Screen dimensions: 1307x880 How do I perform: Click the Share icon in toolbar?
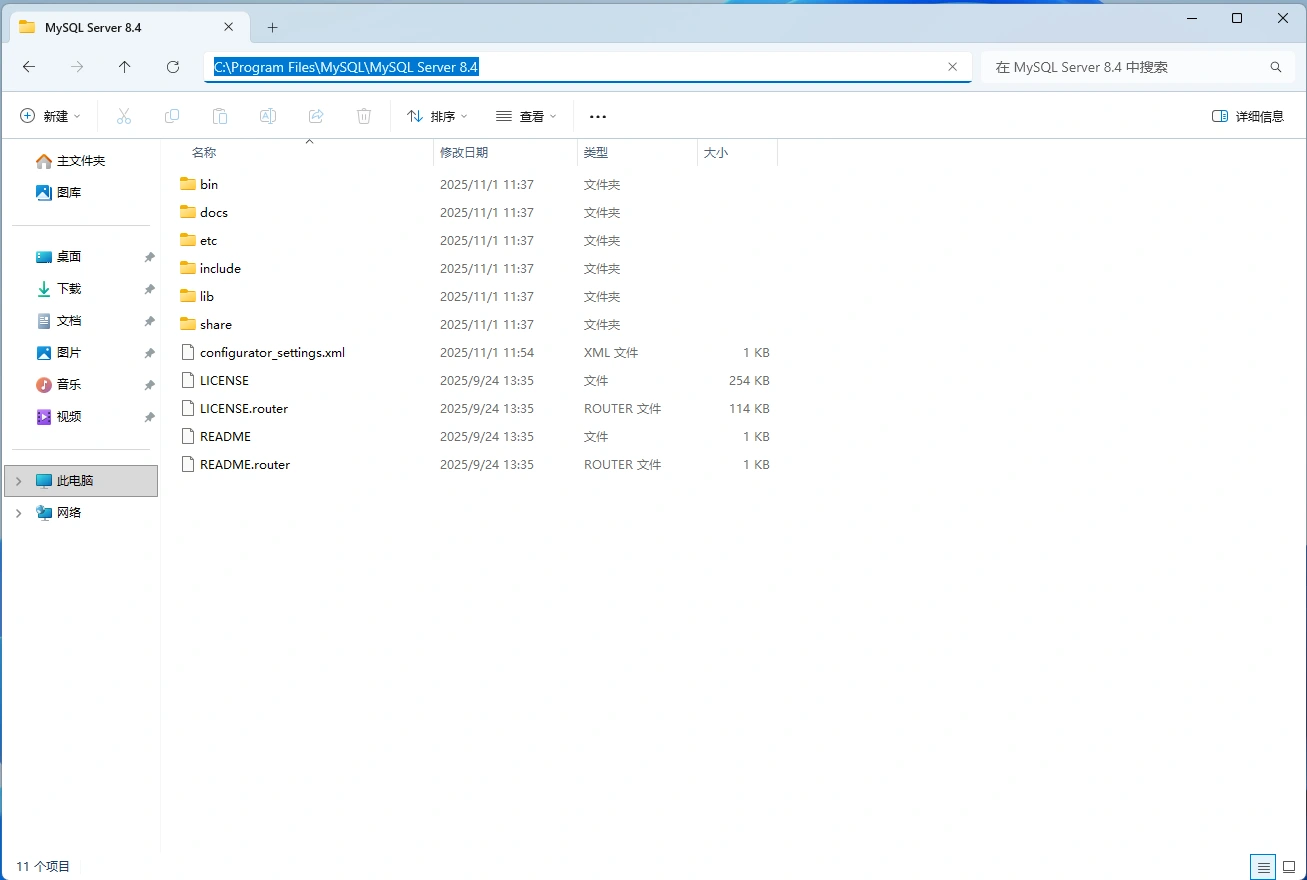click(x=316, y=117)
